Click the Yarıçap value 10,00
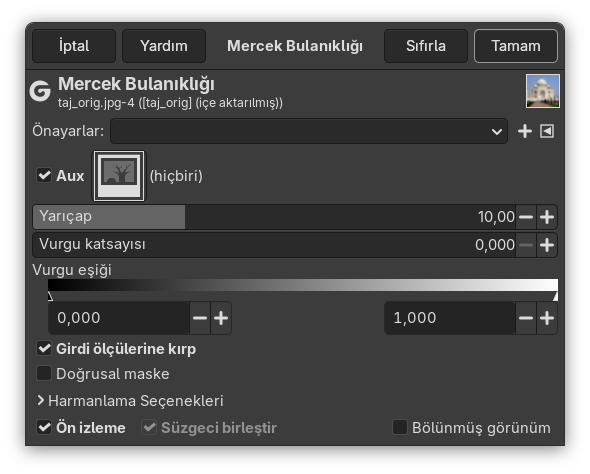The height and width of the screenshot is (474, 590). coord(496,217)
